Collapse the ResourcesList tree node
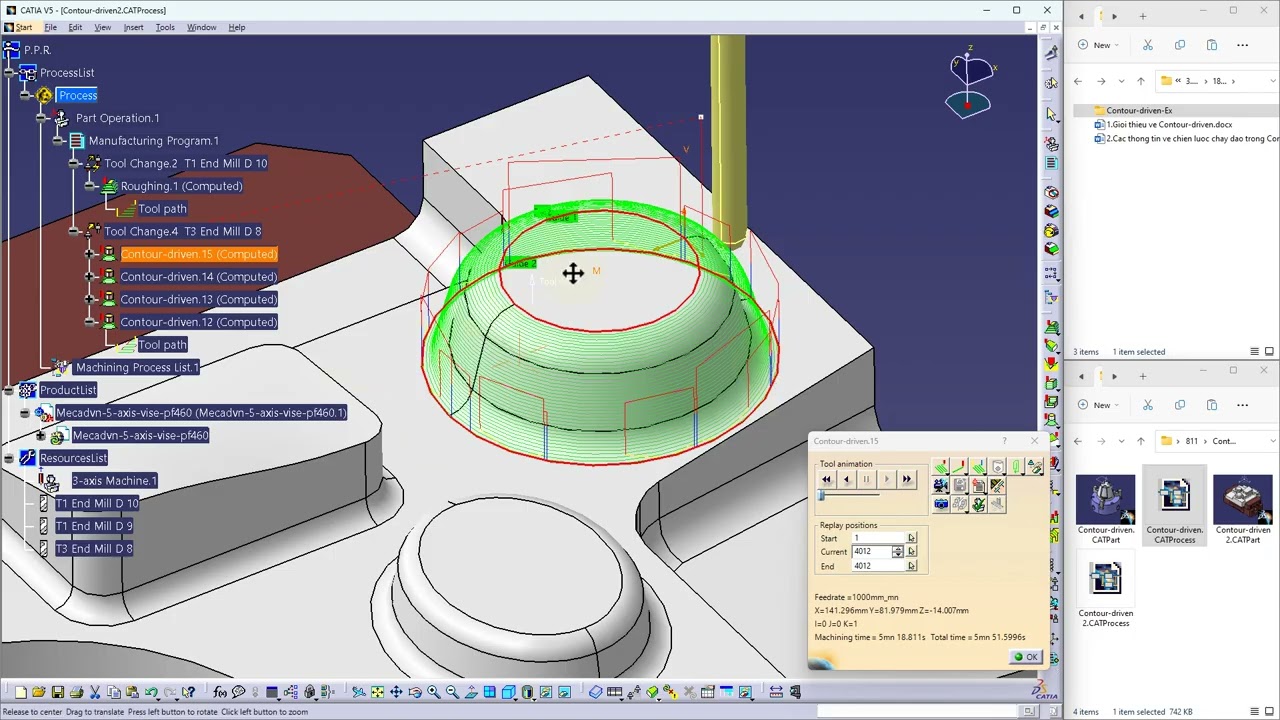This screenshot has width=1280, height=720. pos(9,458)
